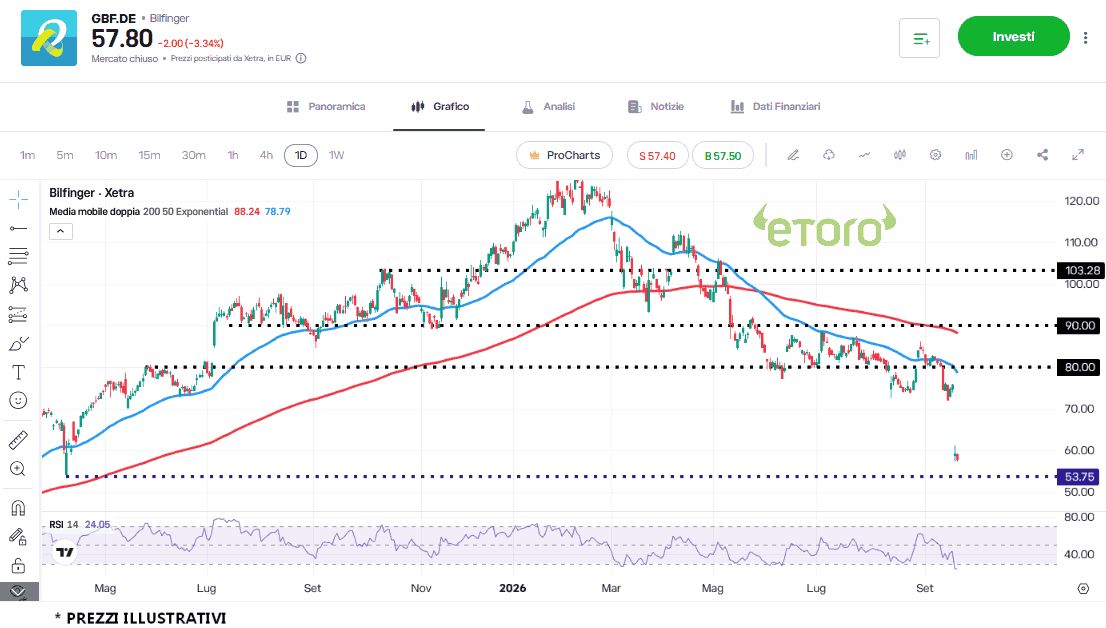Share the chart via share icon
This screenshot has width=1106, height=628.
pyautogui.click(x=1043, y=155)
